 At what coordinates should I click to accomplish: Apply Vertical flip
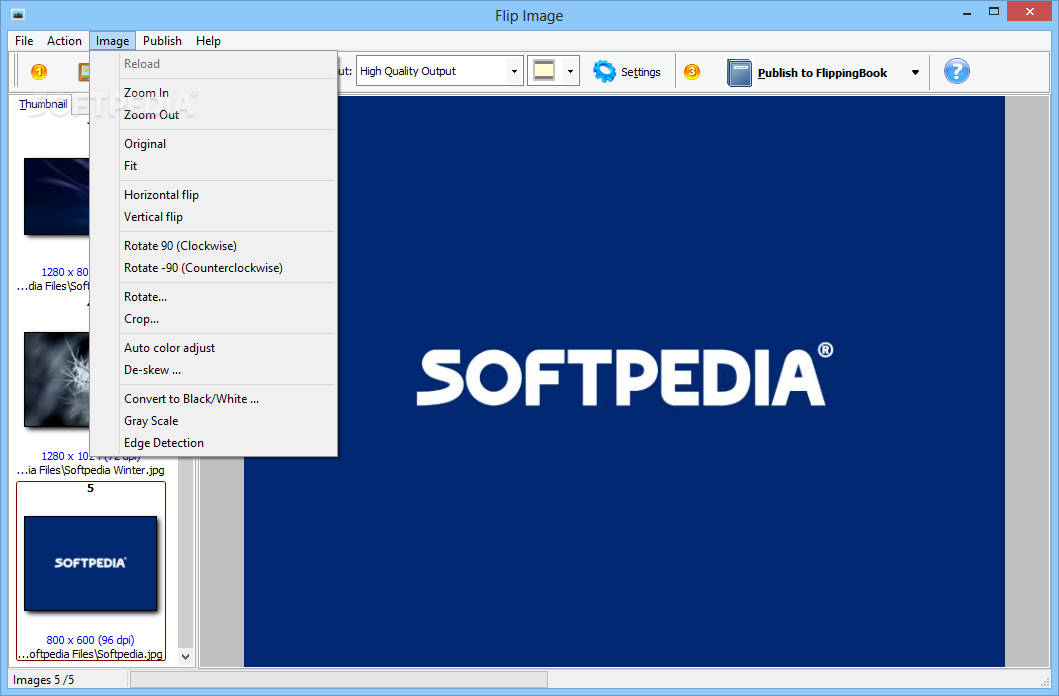pyautogui.click(x=213, y=217)
